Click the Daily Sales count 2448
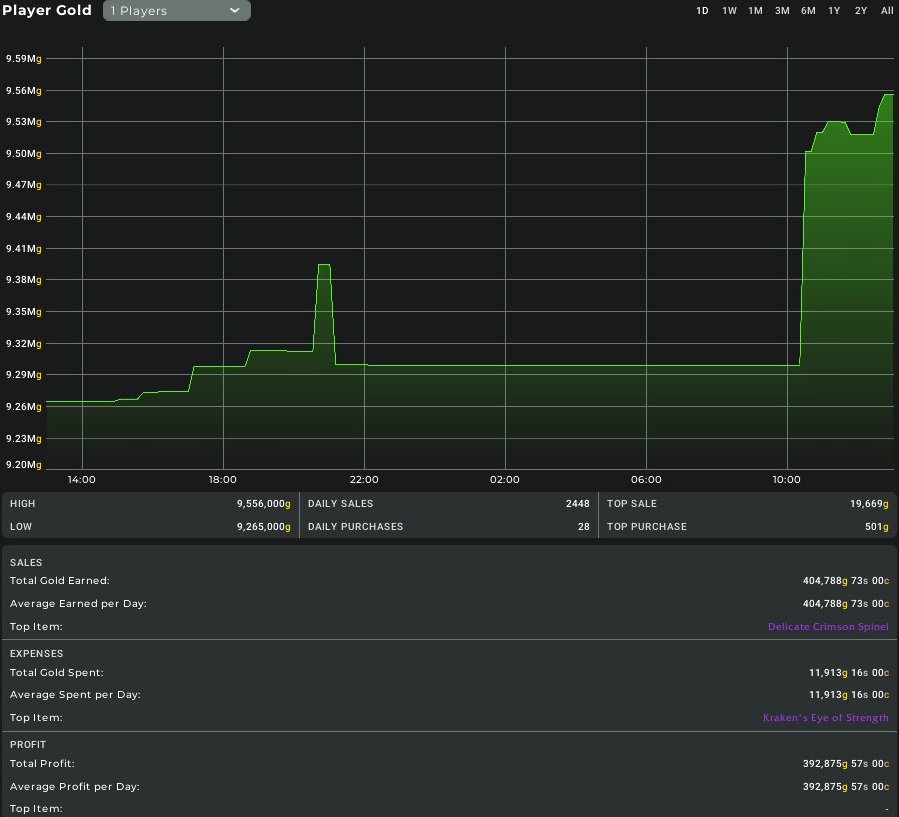 tap(577, 504)
